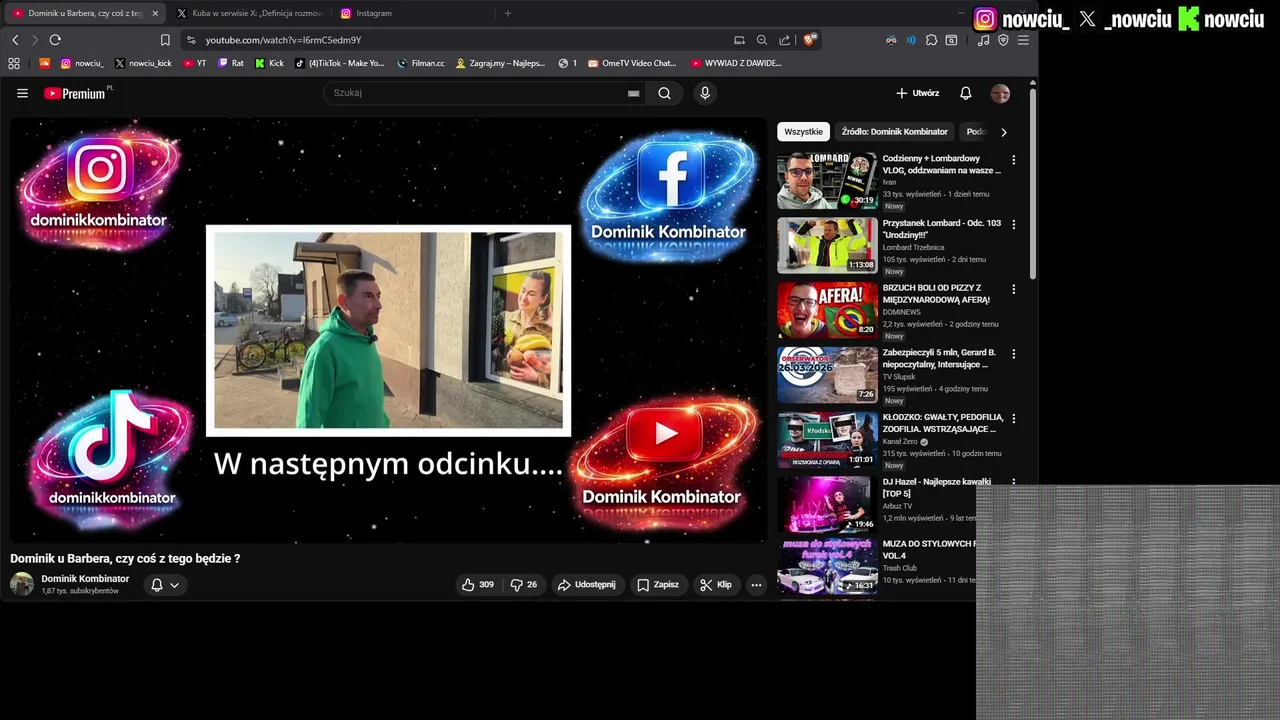Open options menu for Zabezpieczyli 5 mln video
The width and height of the screenshot is (1280, 720).
[1013, 354]
